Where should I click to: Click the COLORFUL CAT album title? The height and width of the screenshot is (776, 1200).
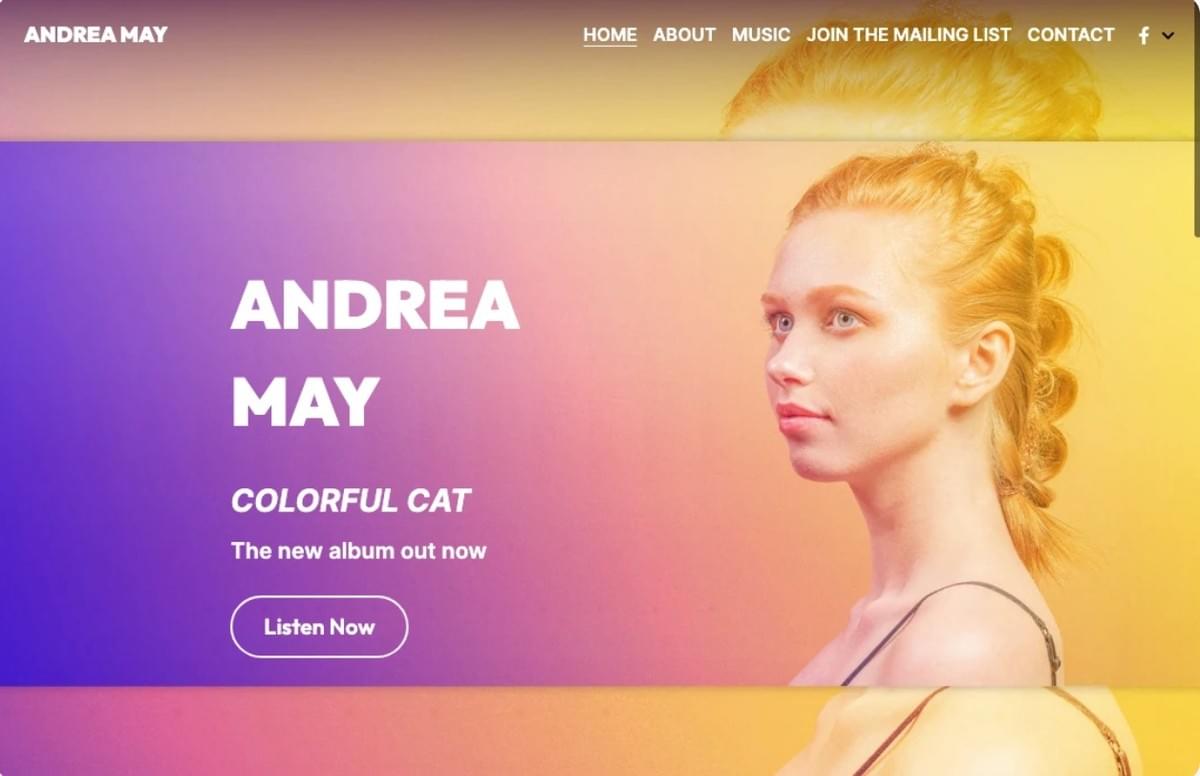350,501
